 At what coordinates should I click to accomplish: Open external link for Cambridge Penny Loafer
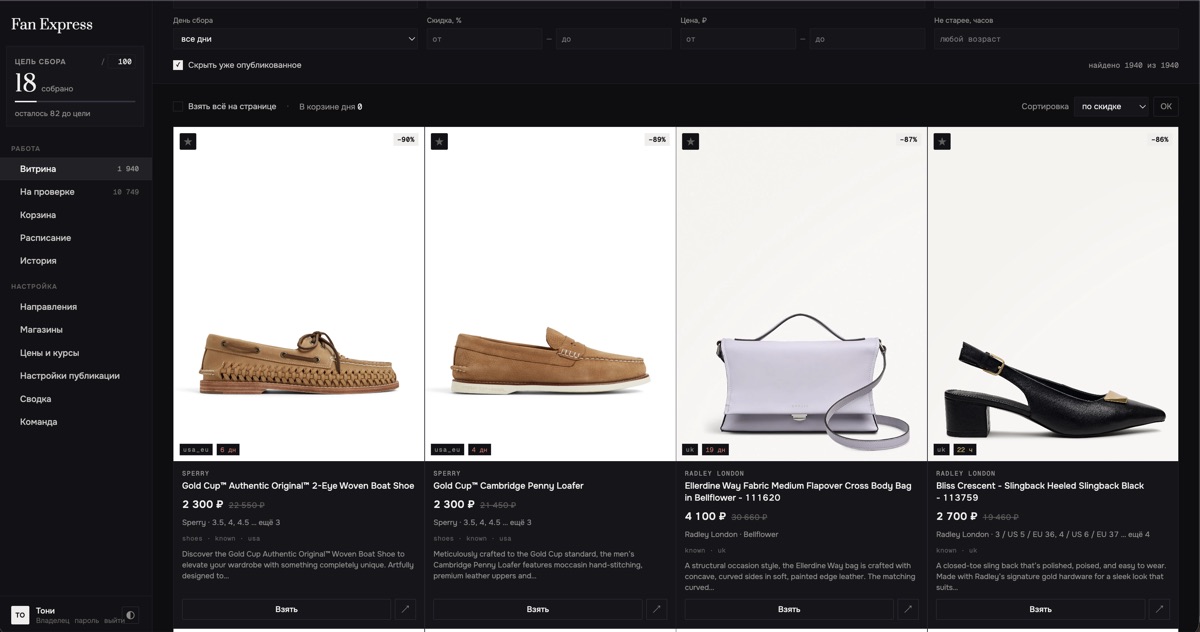click(657, 609)
